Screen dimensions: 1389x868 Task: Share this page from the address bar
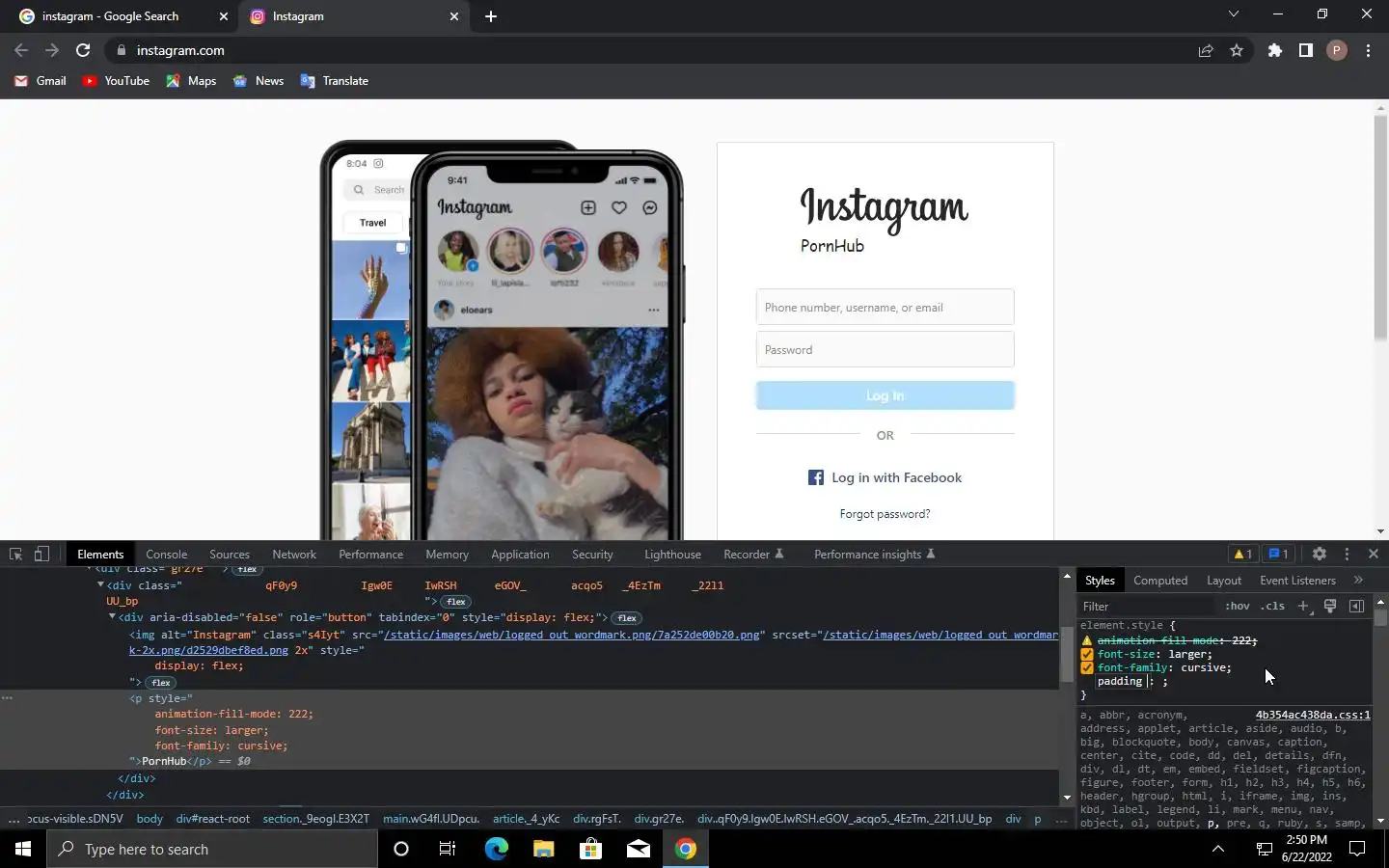[x=1206, y=50]
